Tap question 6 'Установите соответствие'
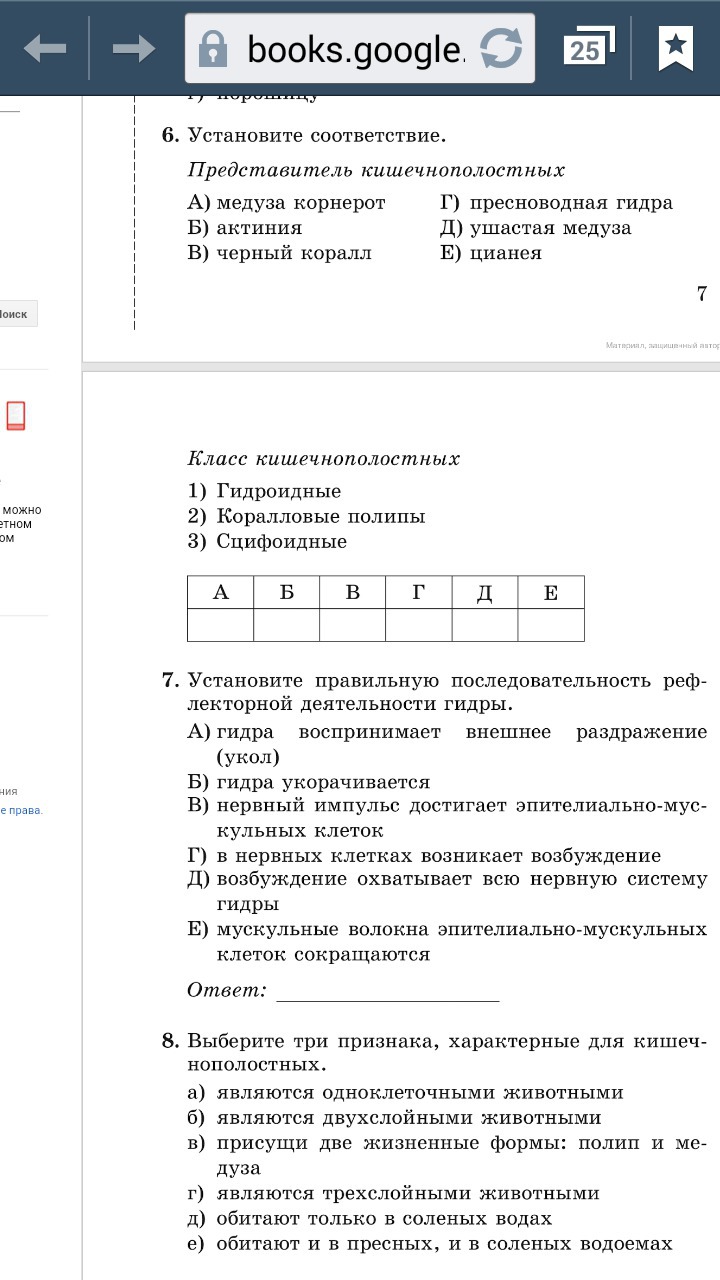Viewport: 720px width, 1280px height. tap(316, 135)
